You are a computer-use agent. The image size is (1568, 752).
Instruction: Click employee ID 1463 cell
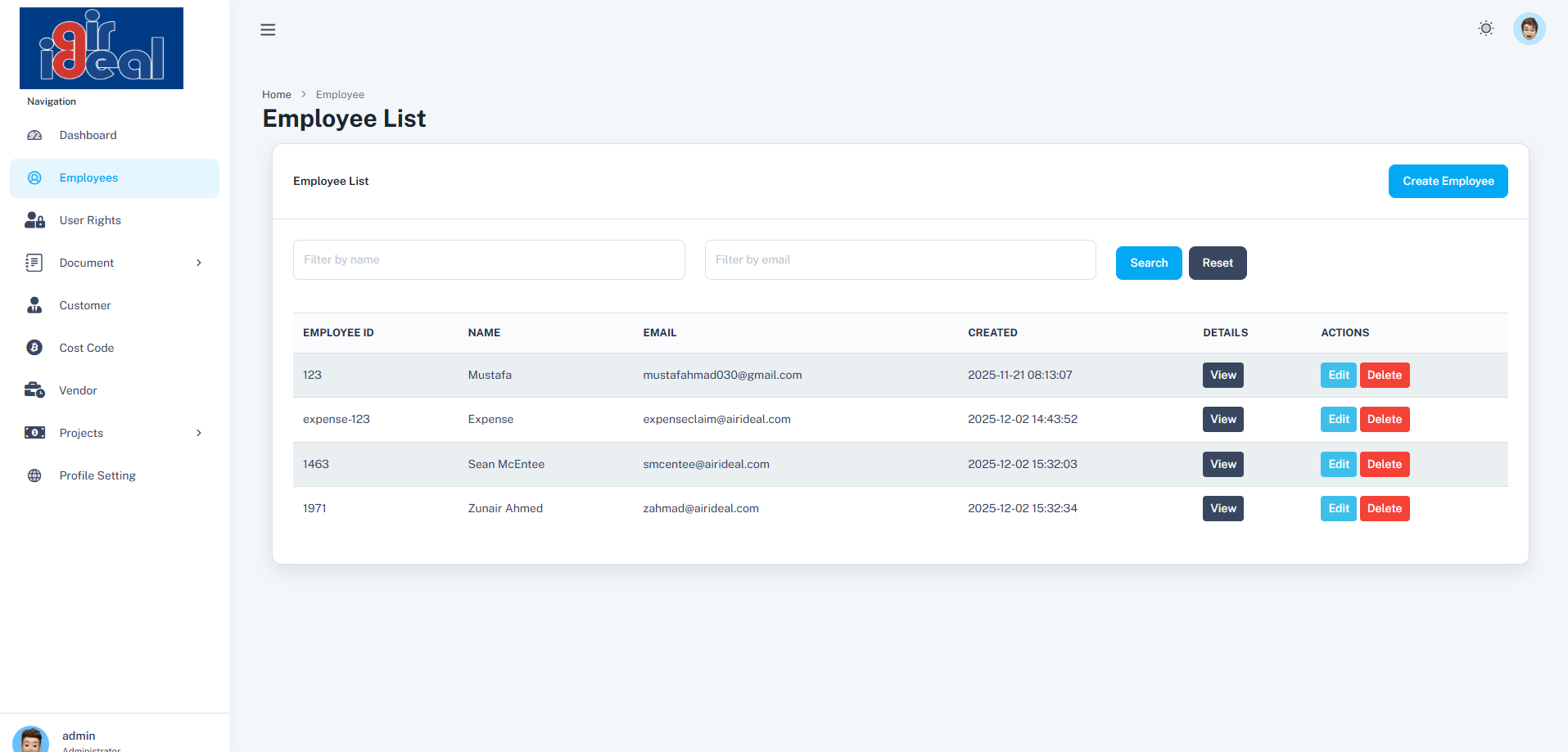point(316,464)
